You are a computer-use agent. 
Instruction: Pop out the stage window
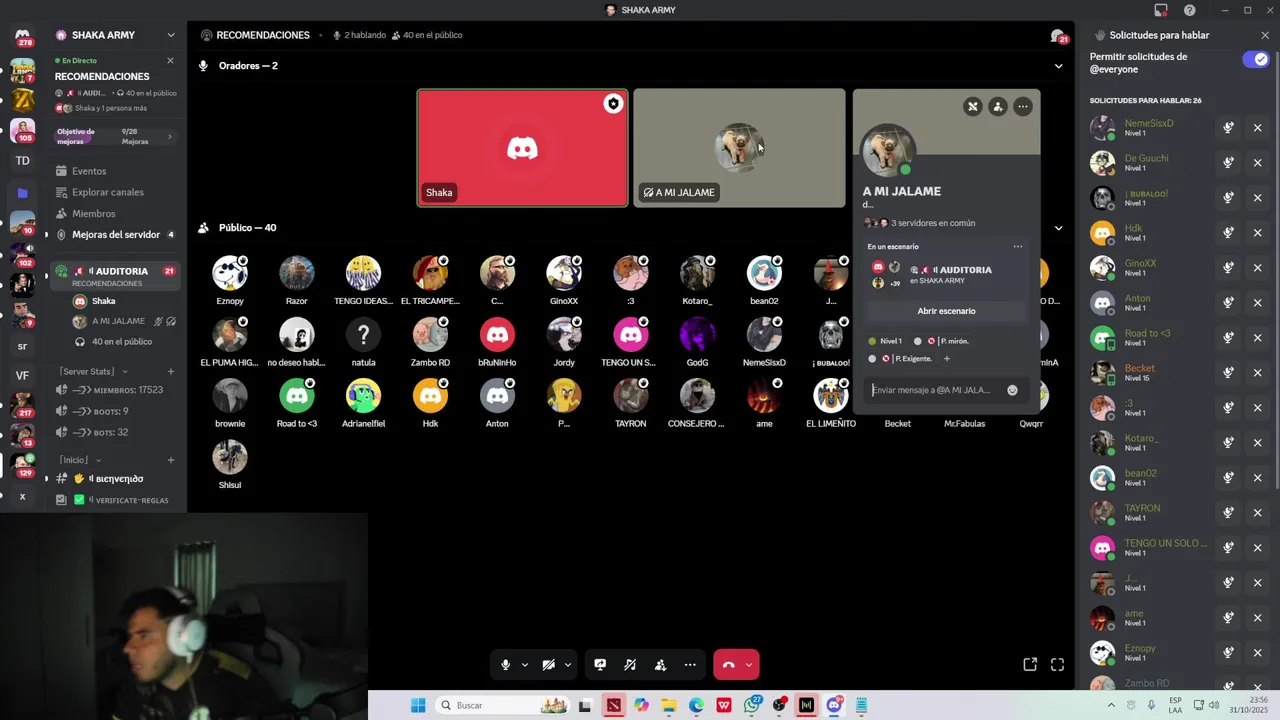(x=1030, y=664)
